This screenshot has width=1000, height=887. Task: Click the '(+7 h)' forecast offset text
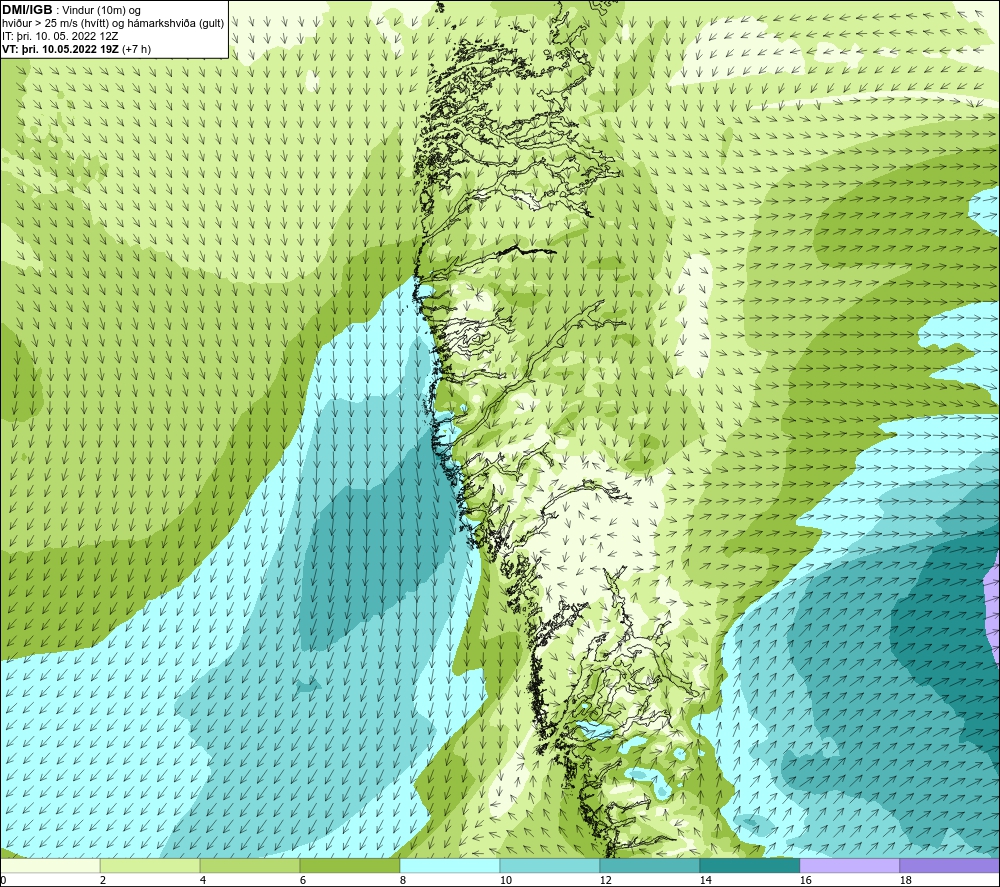coord(136,49)
